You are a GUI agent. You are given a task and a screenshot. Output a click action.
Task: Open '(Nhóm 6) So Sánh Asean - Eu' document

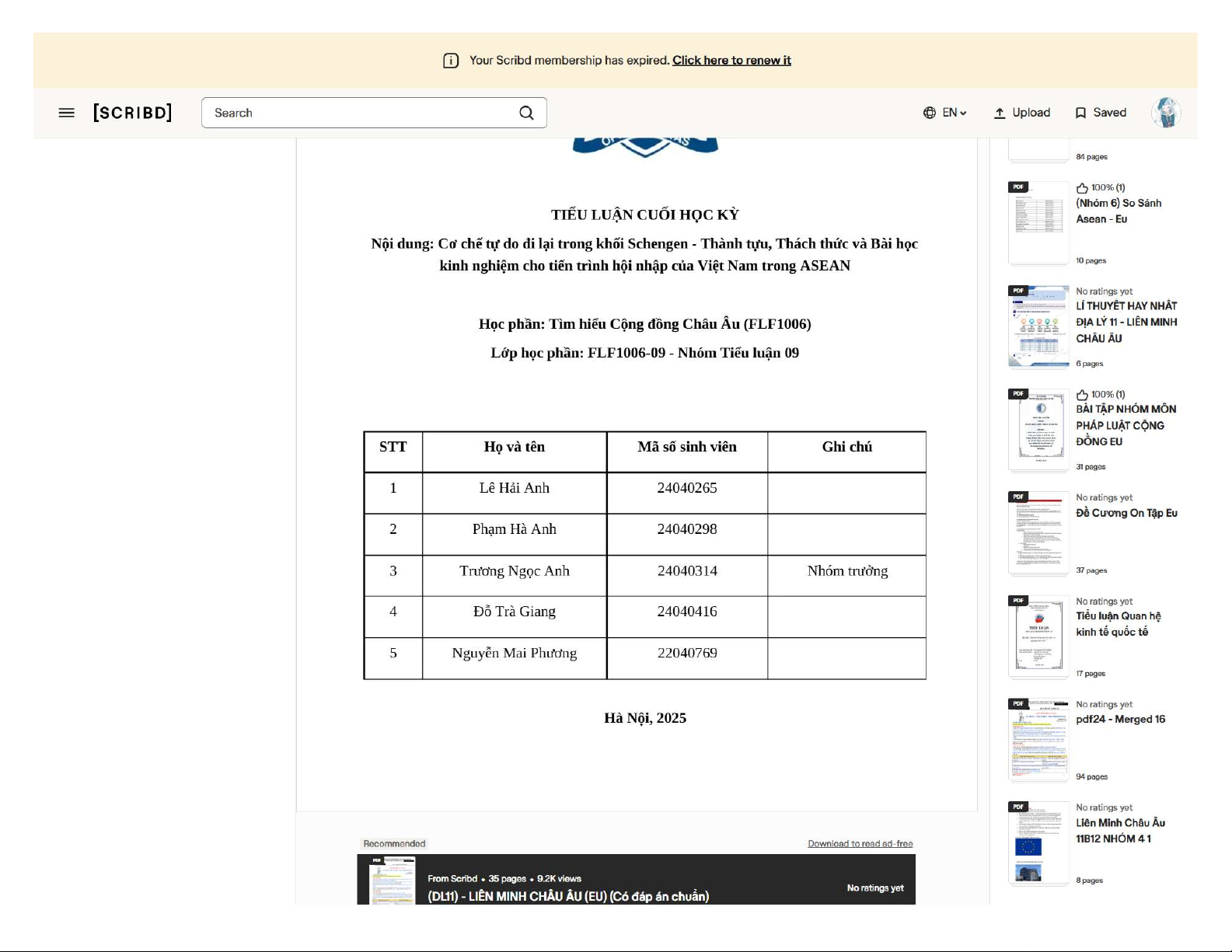click(x=1118, y=211)
